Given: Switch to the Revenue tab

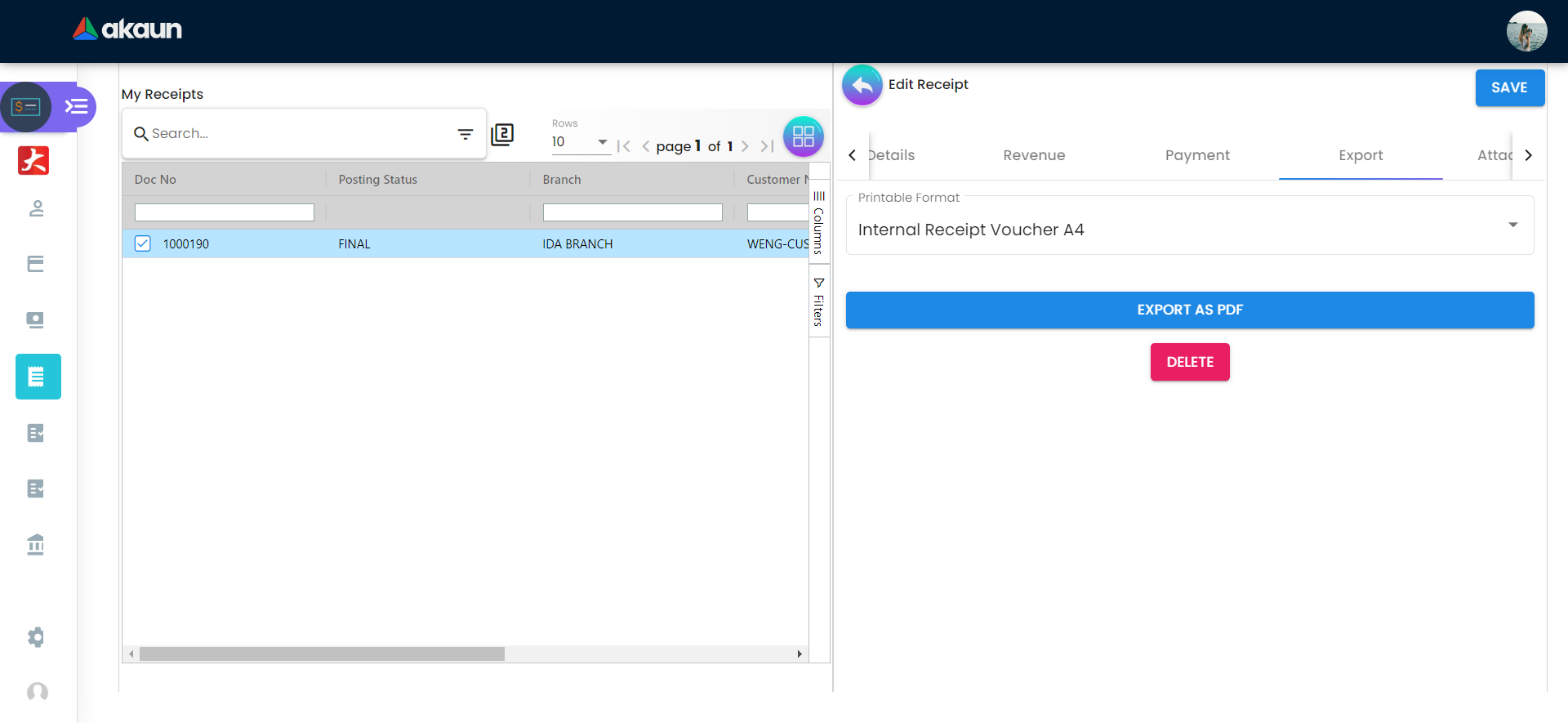Looking at the screenshot, I should [x=1034, y=155].
